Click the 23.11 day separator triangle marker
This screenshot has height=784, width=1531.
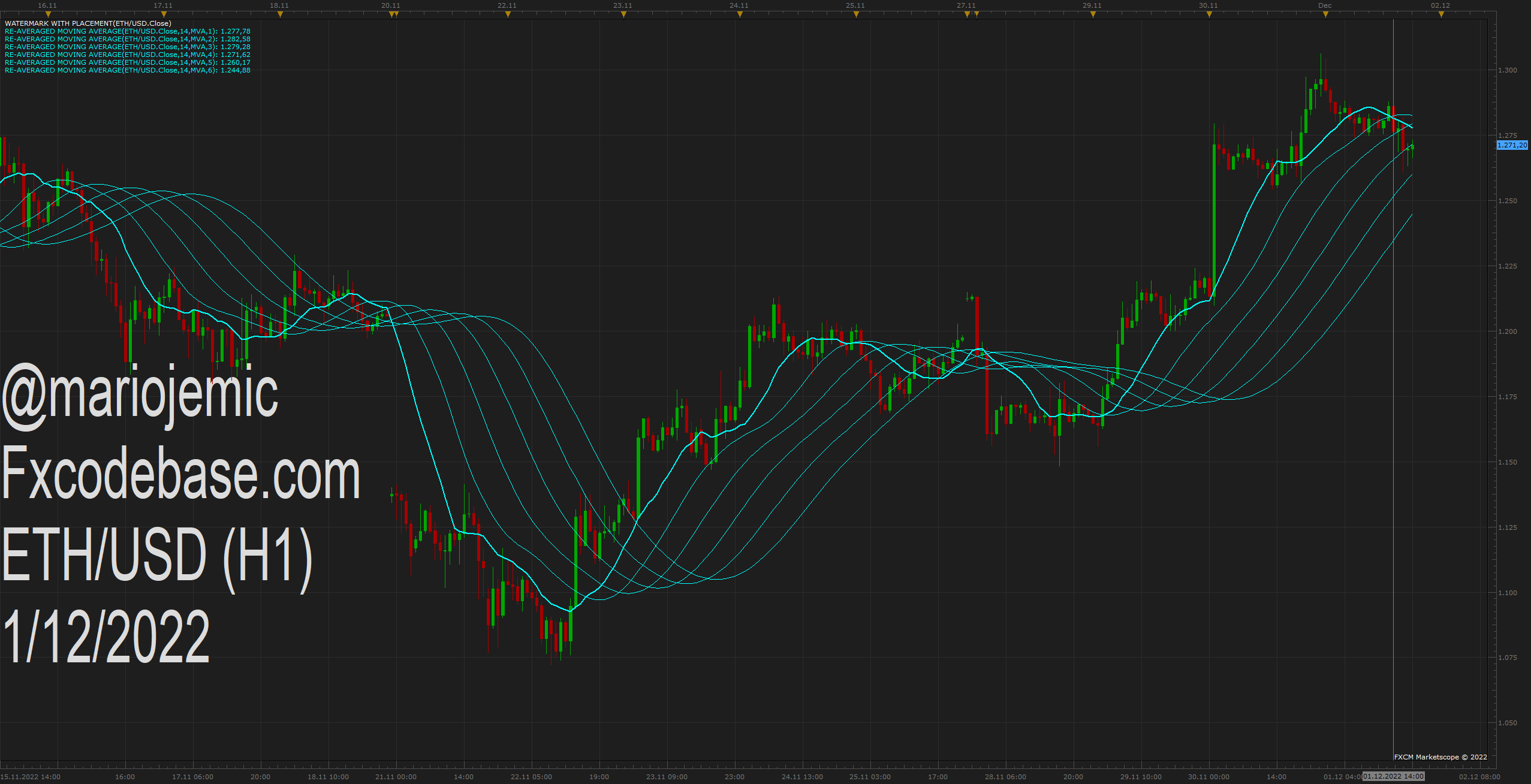point(623,15)
